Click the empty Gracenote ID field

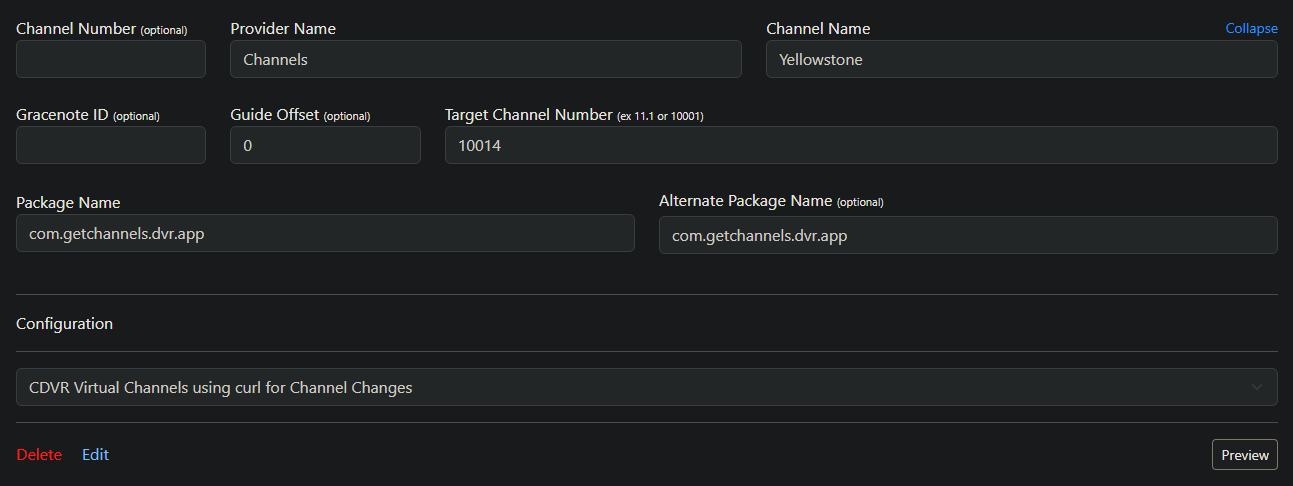[x=111, y=145]
